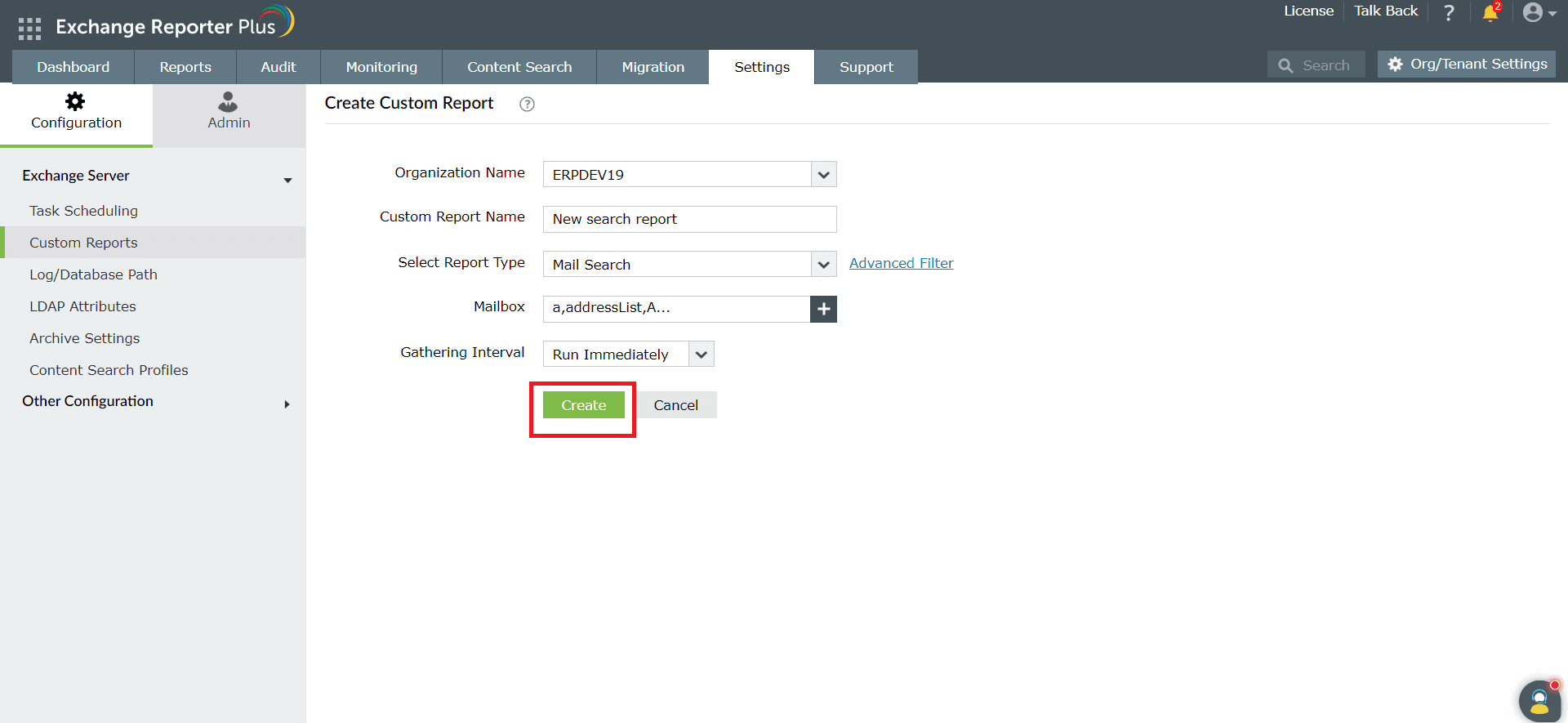Open the chat assistant icon
The image size is (1568, 723).
coord(1540,700)
